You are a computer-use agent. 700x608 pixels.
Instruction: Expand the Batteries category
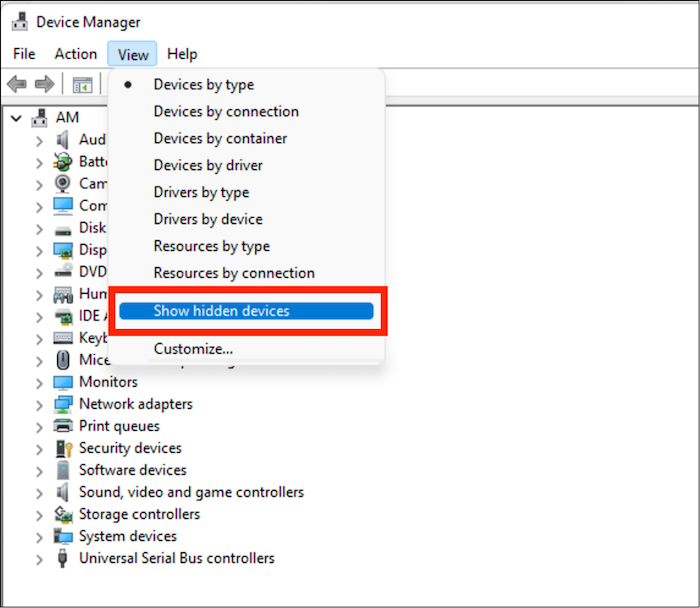coord(39,163)
